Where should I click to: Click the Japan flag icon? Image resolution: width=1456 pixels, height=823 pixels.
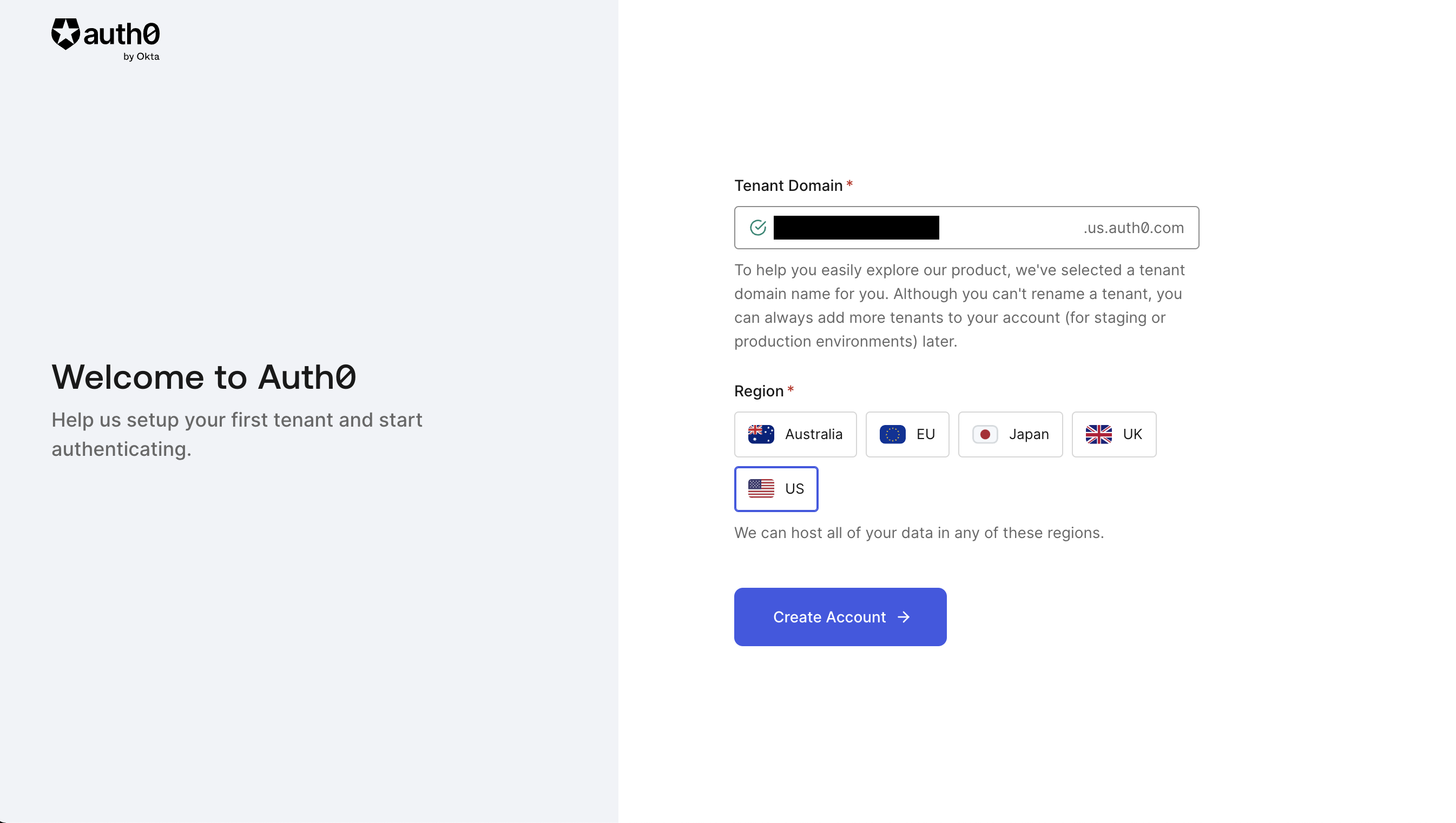[x=986, y=434]
